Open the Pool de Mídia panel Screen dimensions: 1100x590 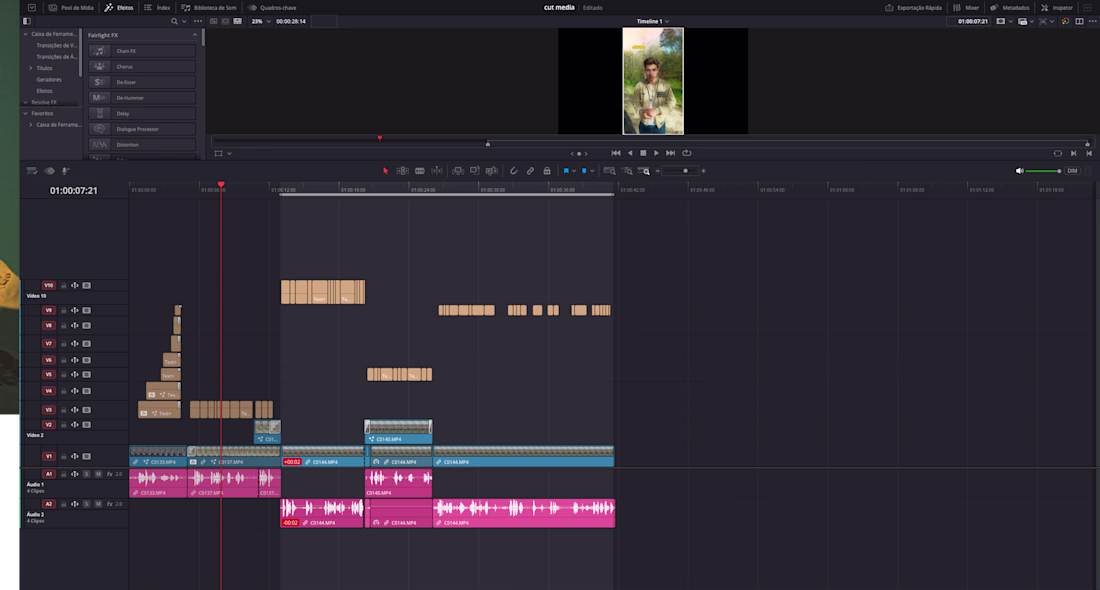pyautogui.click(x=70, y=7)
